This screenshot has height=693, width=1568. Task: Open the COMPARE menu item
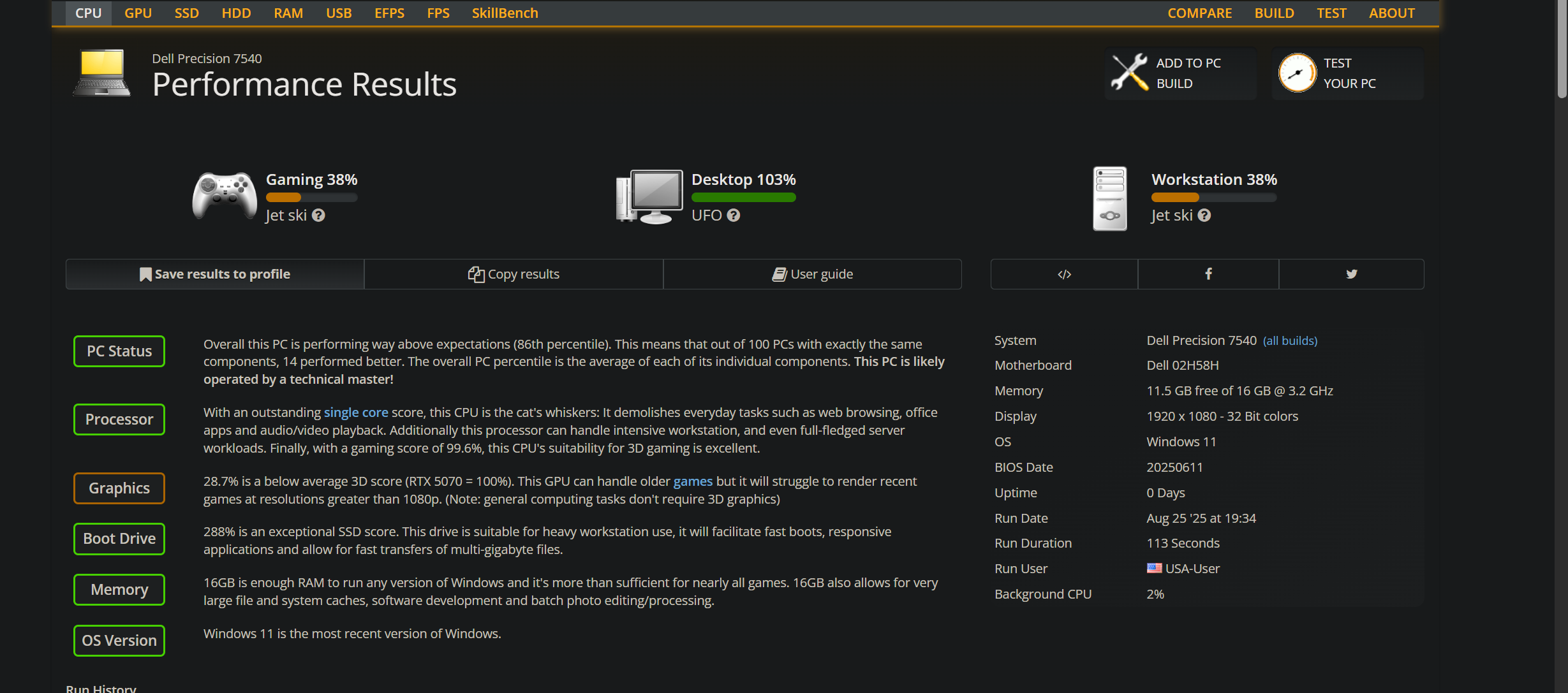coord(1199,13)
